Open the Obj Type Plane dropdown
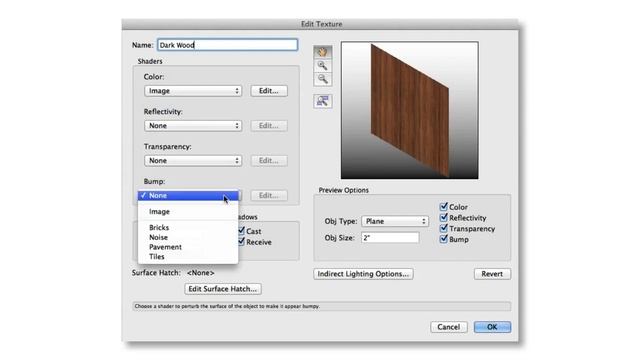The width and height of the screenshot is (640, 360). [395, 221]
